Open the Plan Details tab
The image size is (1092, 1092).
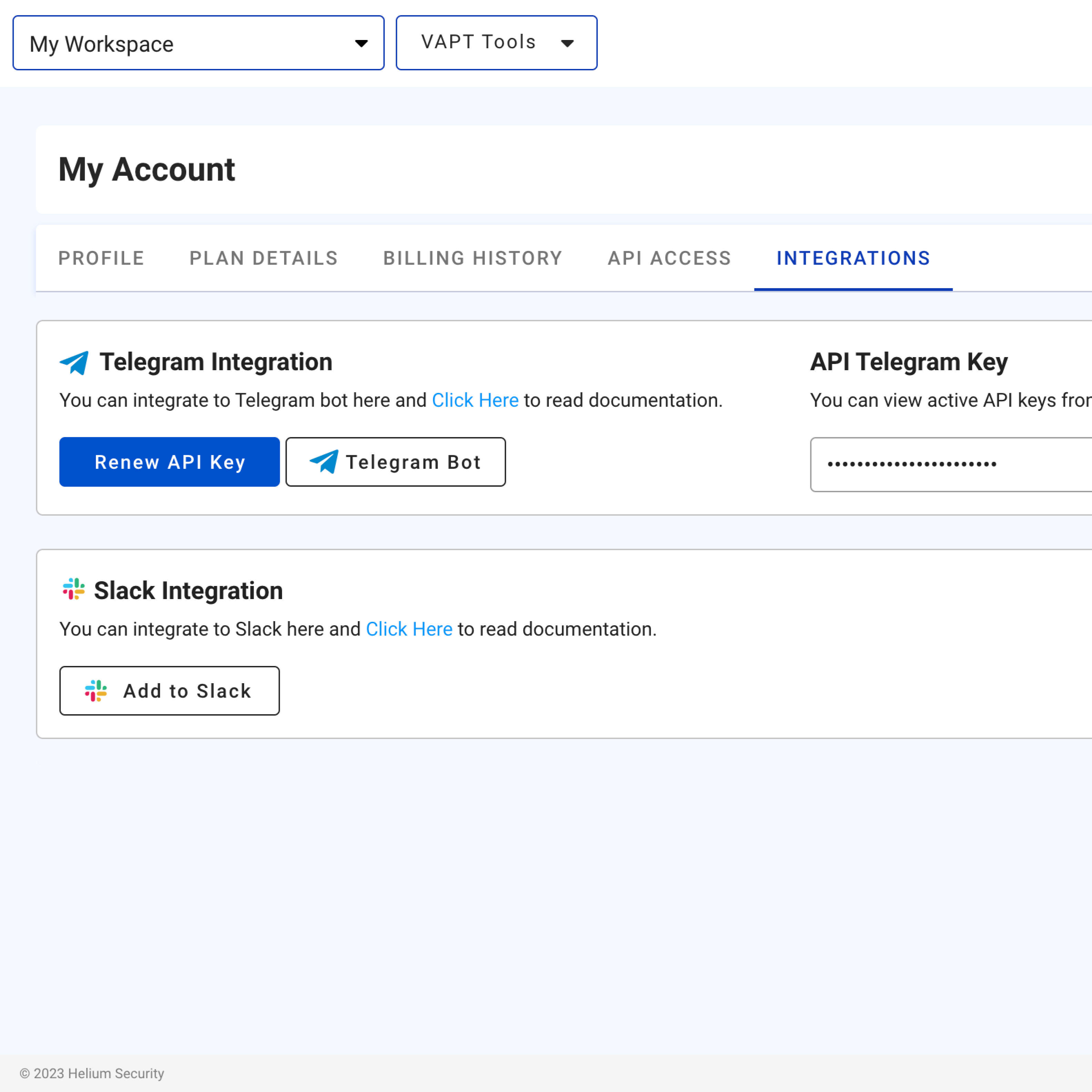pos(263,258)
